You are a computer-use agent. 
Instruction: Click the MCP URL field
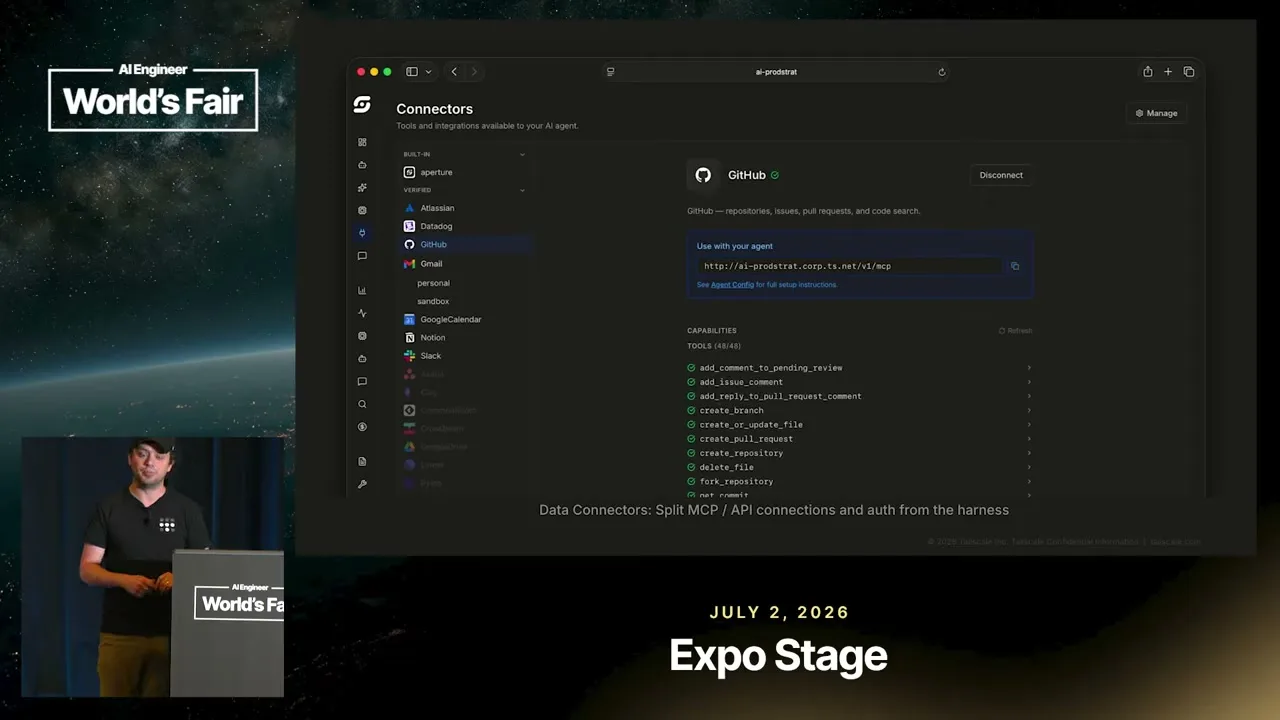pos(850,266)
